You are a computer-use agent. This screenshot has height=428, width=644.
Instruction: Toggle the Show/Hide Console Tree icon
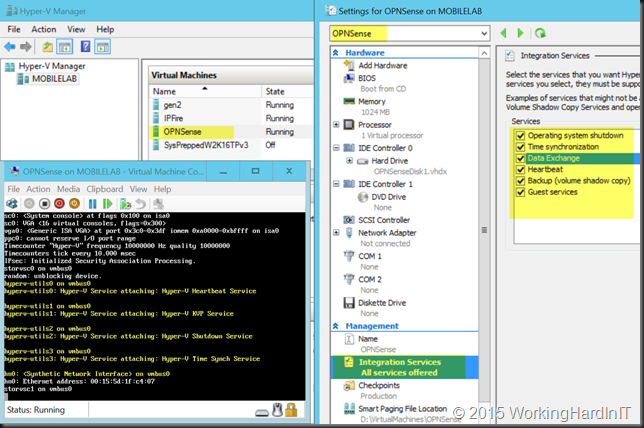(64, 47)
